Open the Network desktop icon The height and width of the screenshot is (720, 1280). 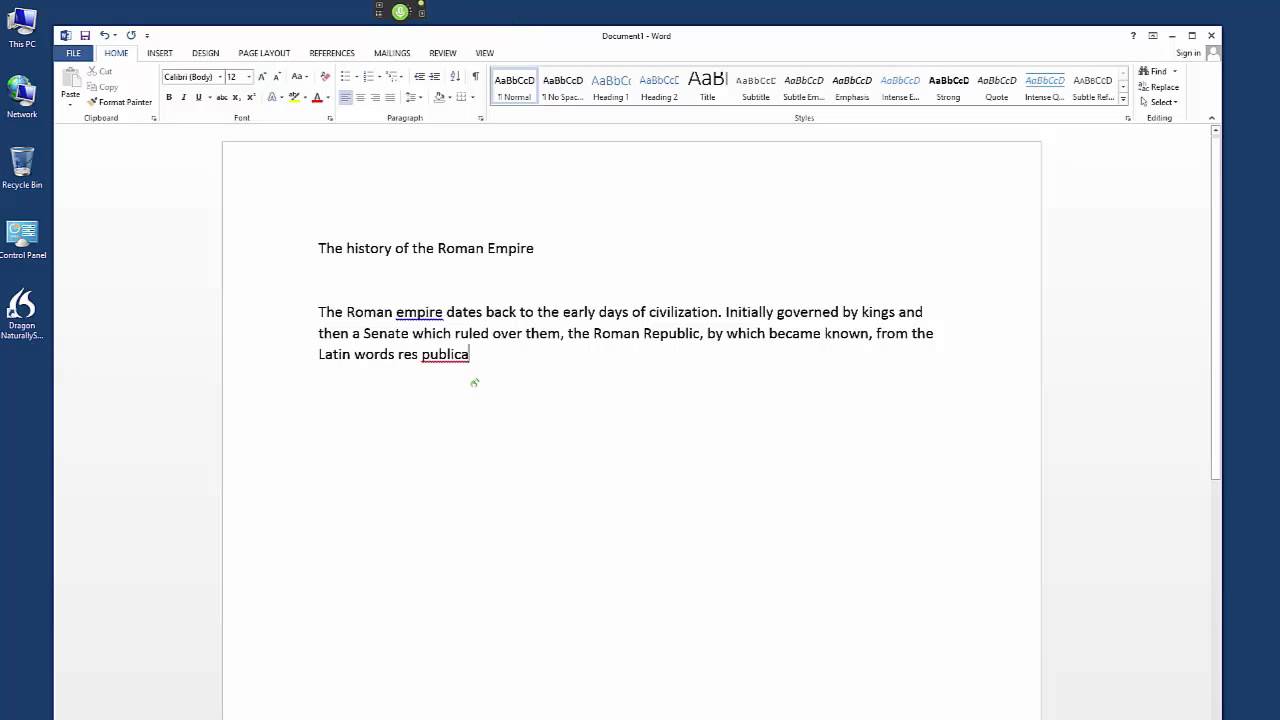tap(22, 97)
